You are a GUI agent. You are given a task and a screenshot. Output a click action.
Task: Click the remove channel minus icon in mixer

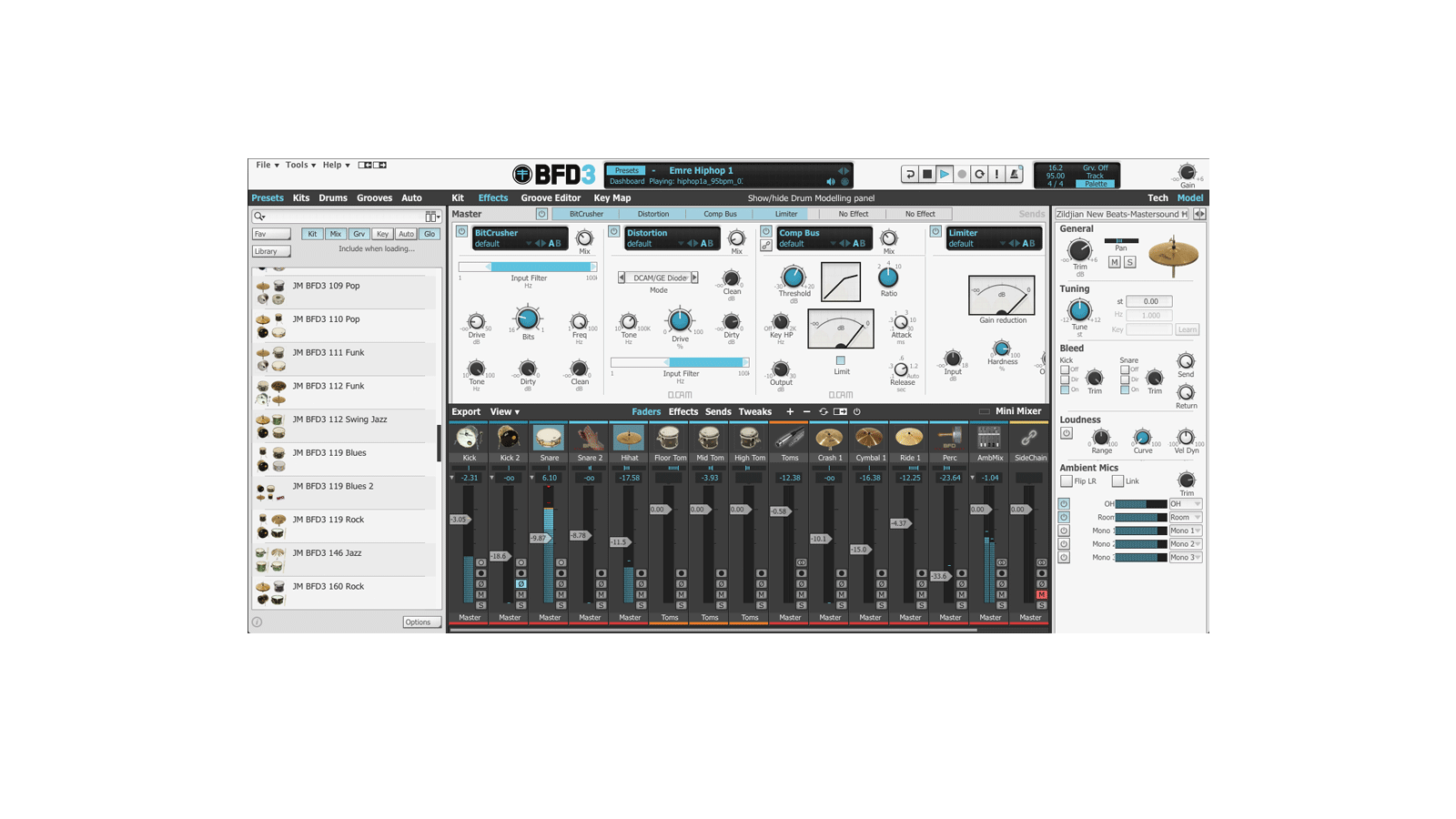[x=806, y=412]
